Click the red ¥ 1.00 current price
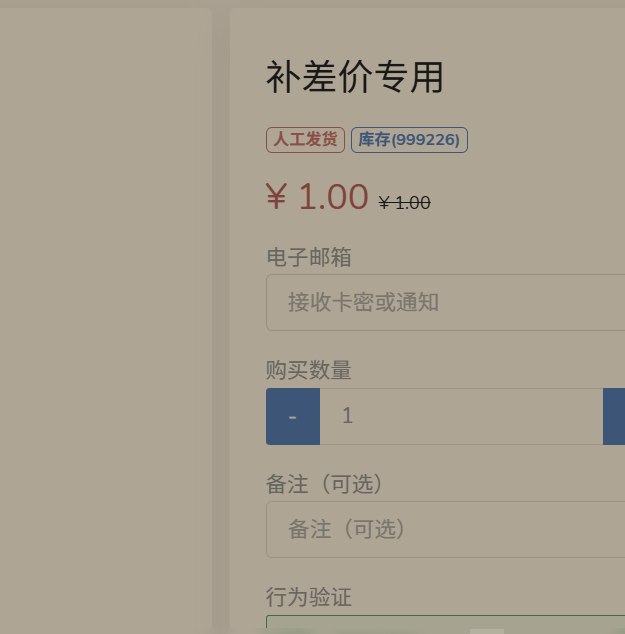This screenshot has height=634, width=625. coord(317,197)
